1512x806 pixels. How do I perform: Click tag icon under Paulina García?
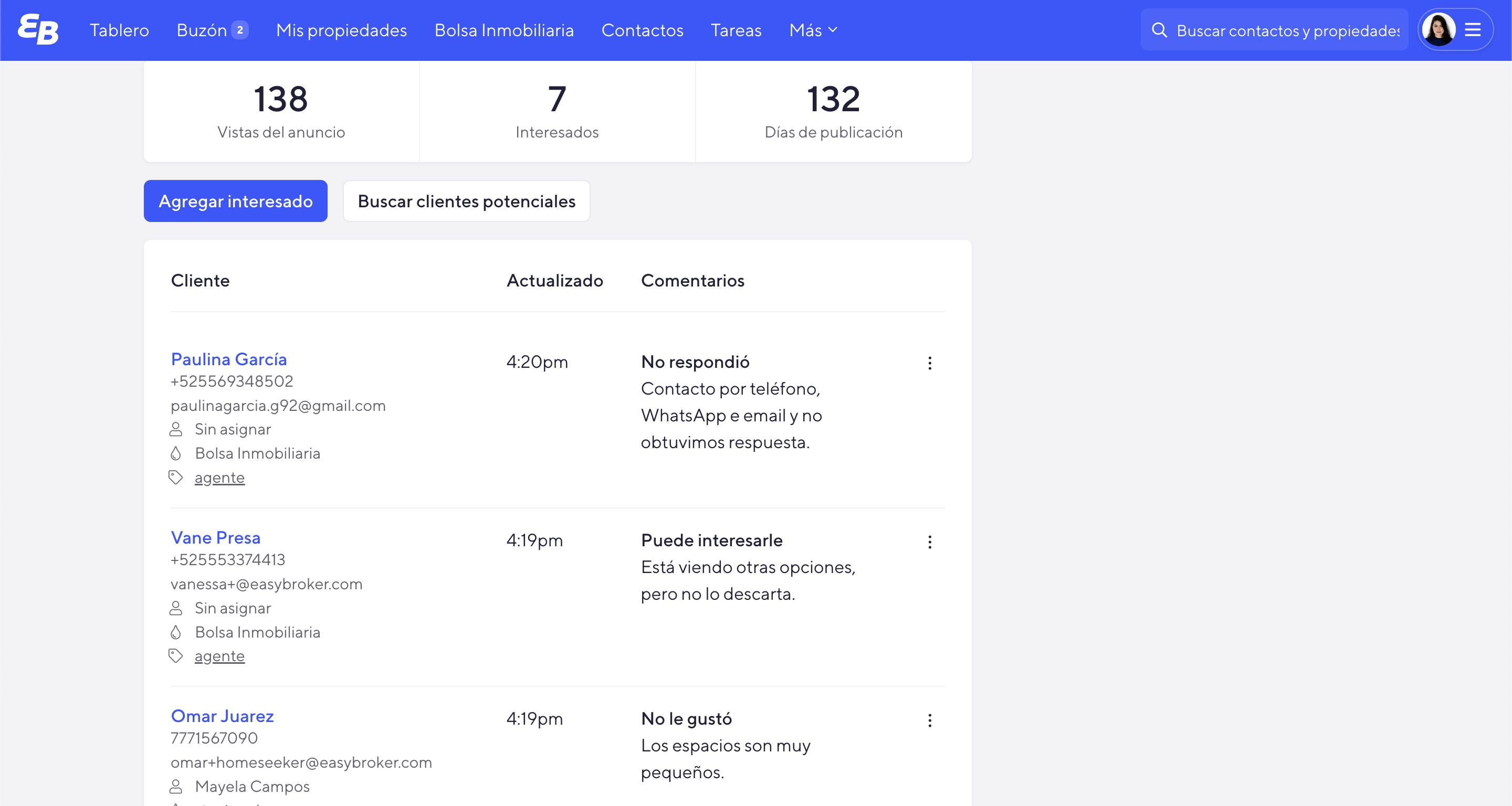175,478
